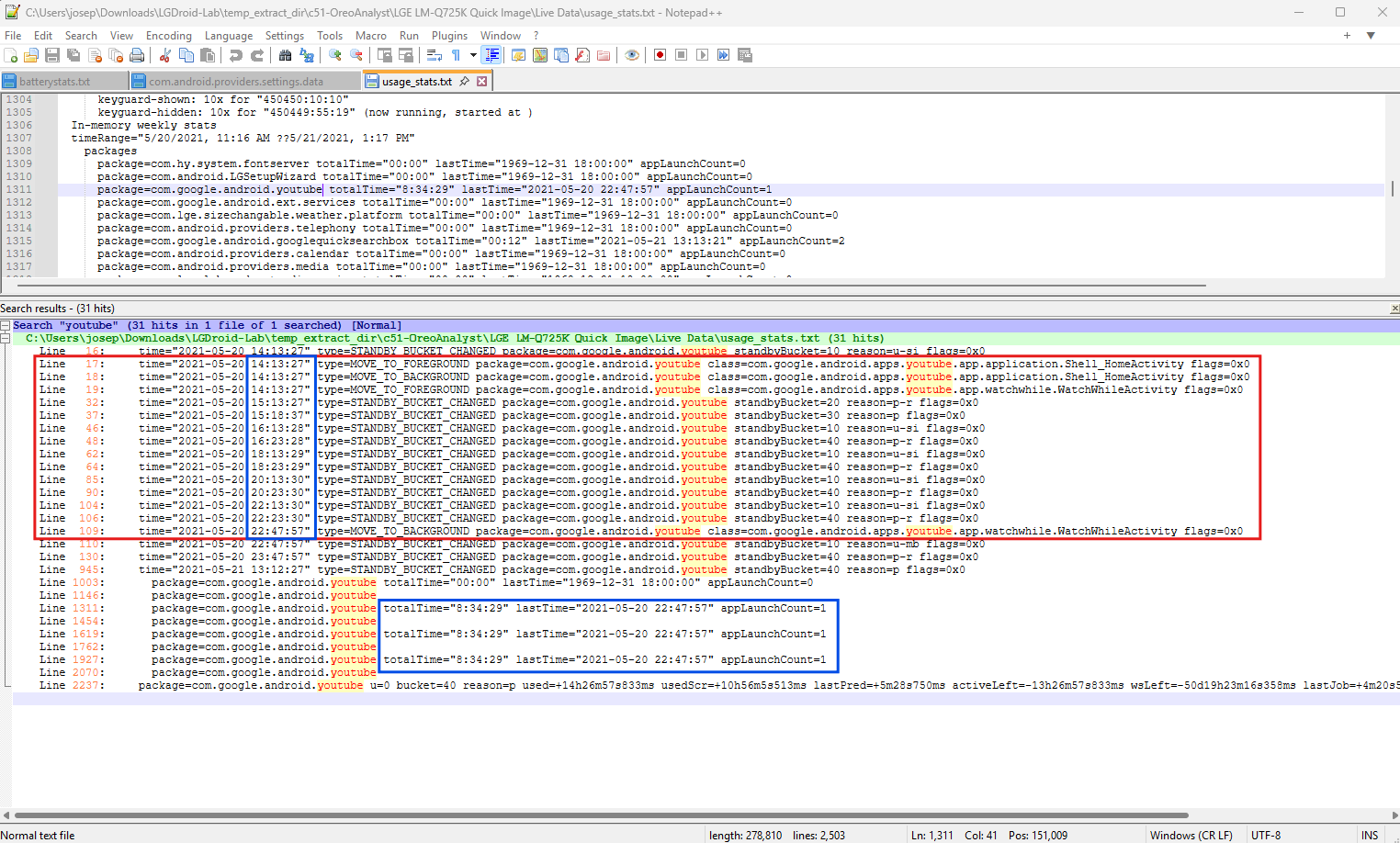The height and width of the screenshot is (843, 1400).
Task: Toggle Show All Characters pilcrow icon
Action: 456,55
